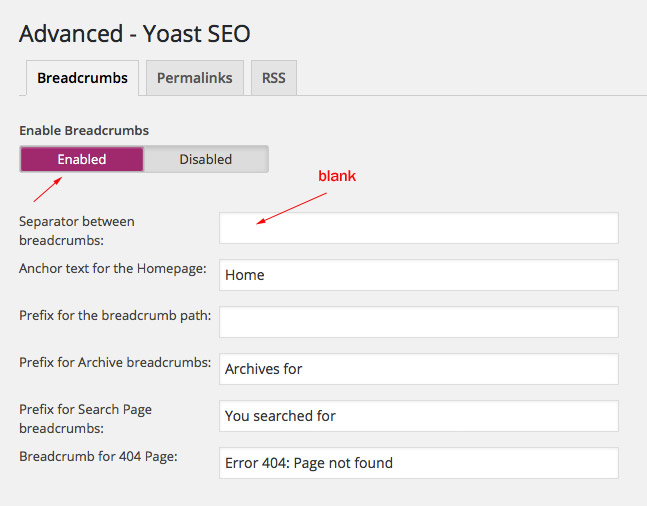Click the 'Advanced - Yoast SEO' page title
The width and height of the screenshot is (647, 506).
pyautogui.click(x=135, y=33)
